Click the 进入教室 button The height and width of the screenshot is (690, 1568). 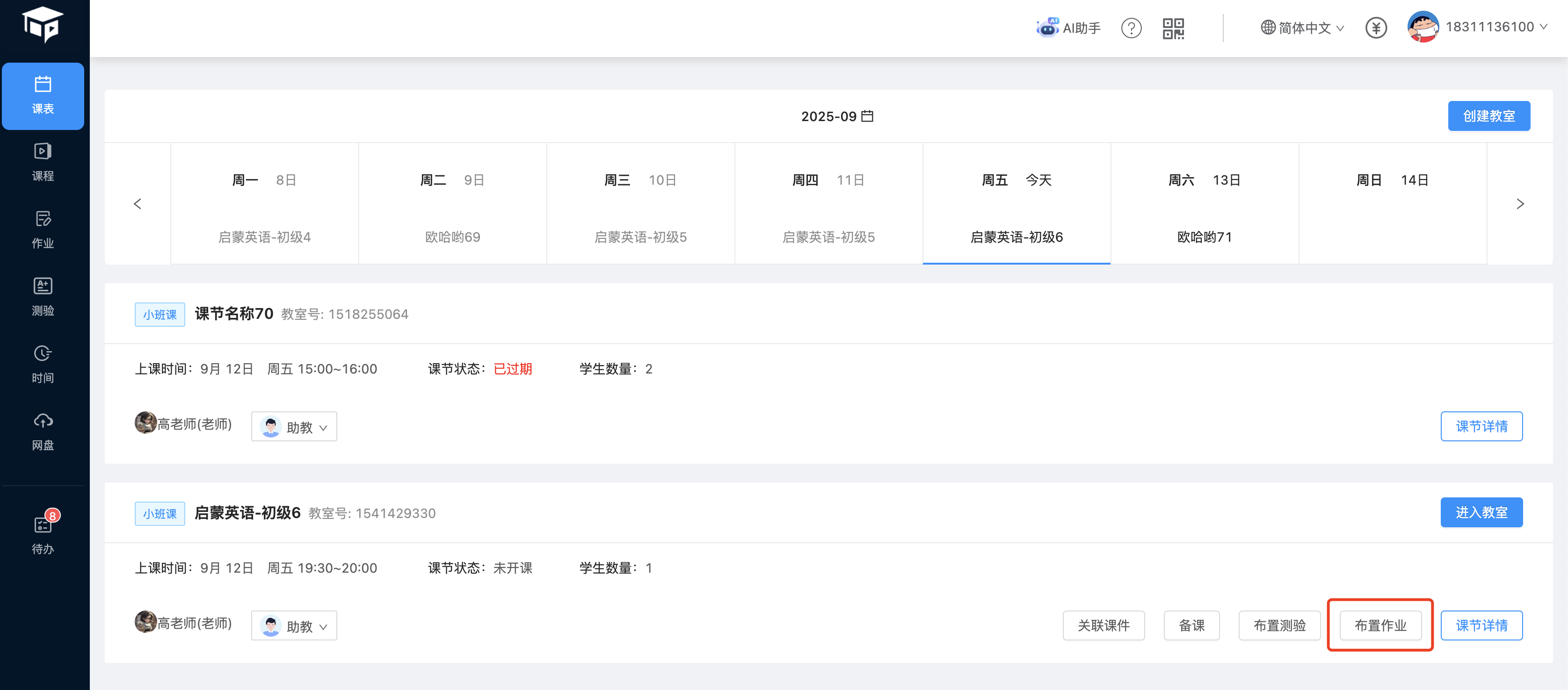1481,512
